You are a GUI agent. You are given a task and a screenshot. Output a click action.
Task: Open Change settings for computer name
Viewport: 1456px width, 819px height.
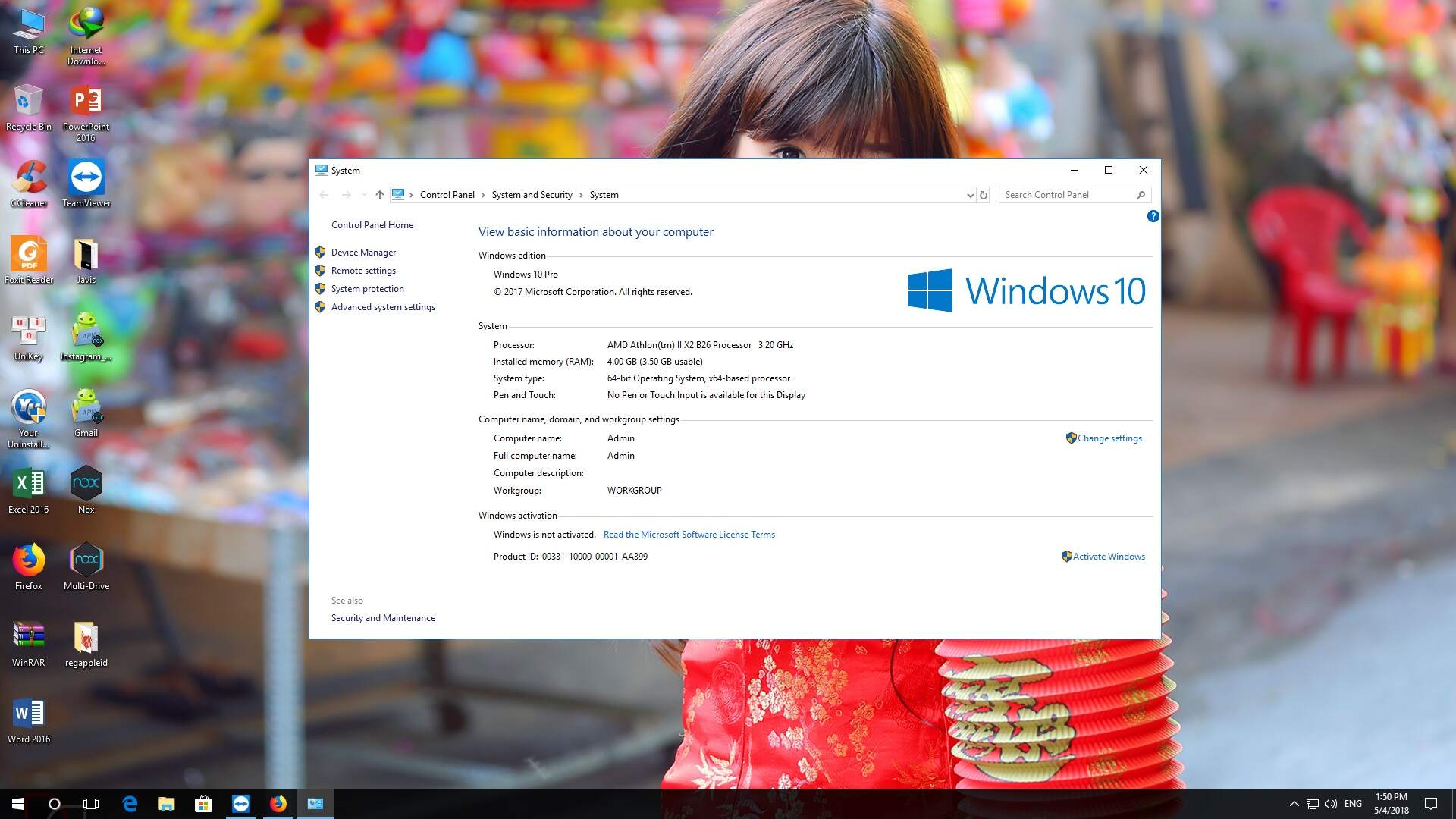[x=1109, y=438]
